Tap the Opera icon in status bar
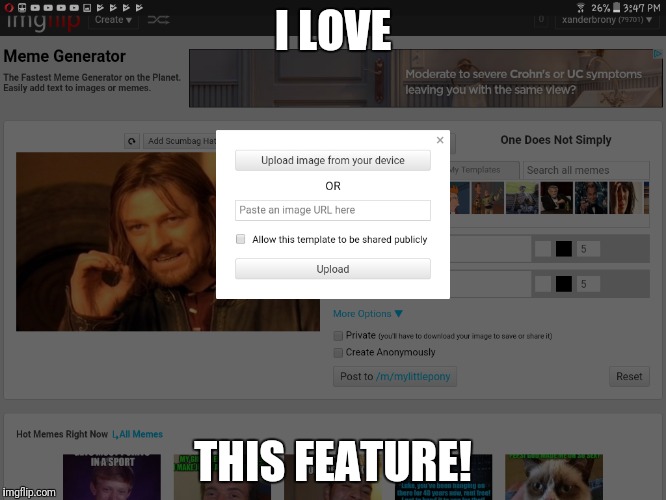The height and width of the screenshot is (500, 666). pyautogui.click(x=9, y=7)
